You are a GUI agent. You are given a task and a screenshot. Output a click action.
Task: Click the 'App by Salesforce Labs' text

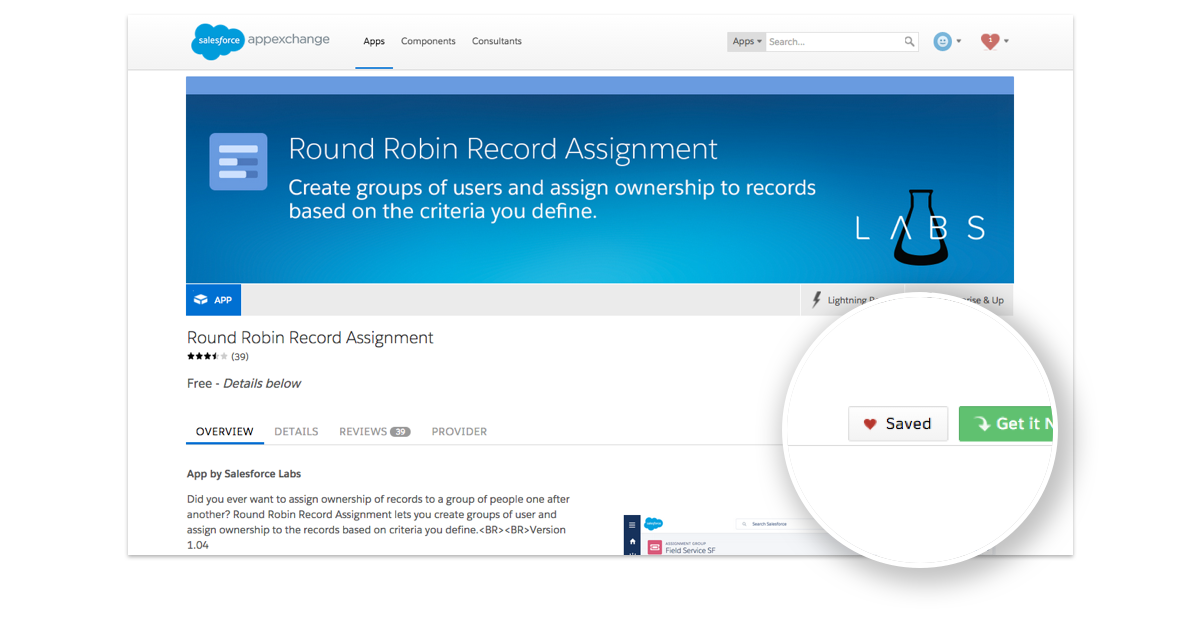[x=244, y=474]
